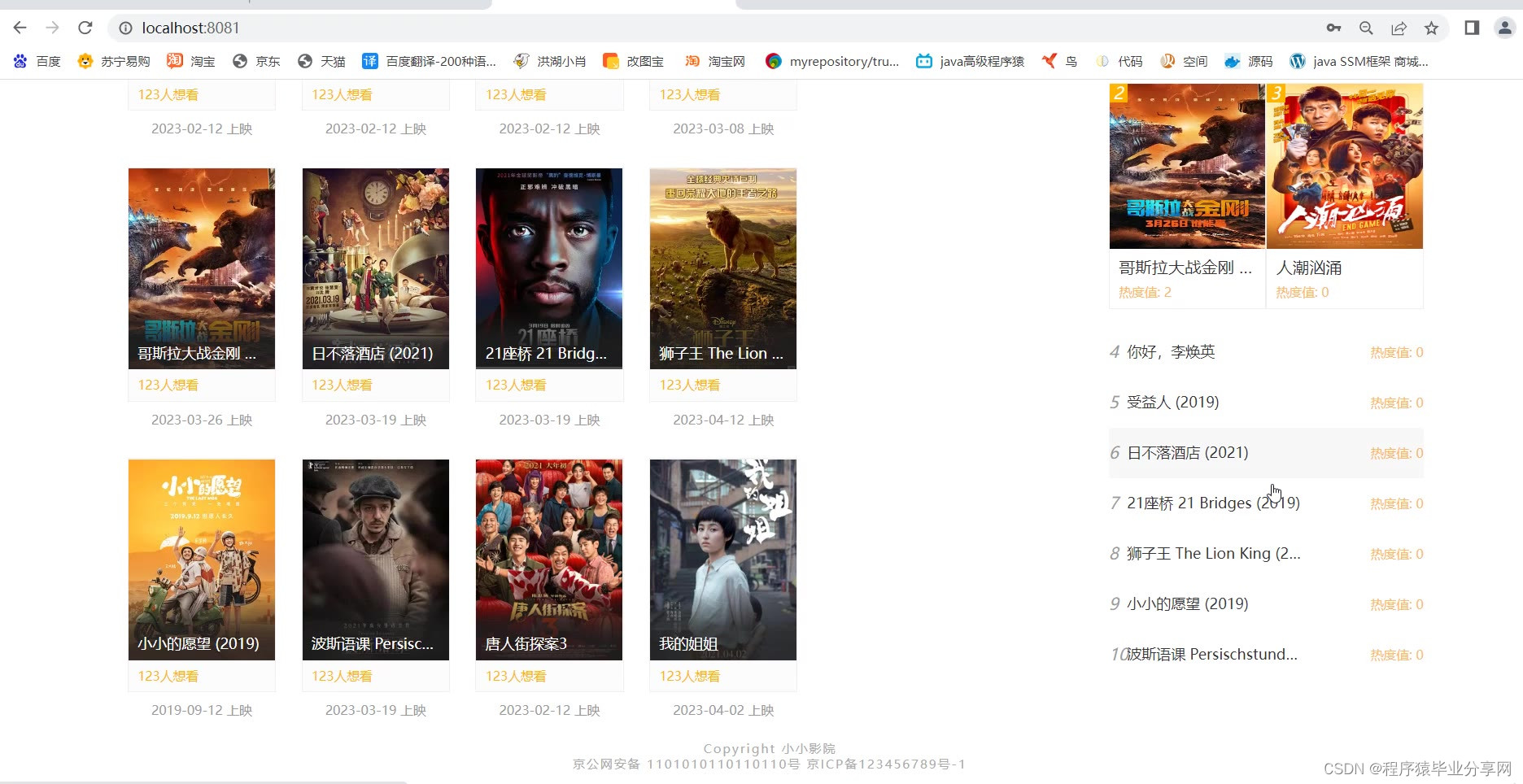The height and width of the screenshot is (784, 1523).
Task: Select rank 8 狮子王 The Lion King
Action: pyautogui.click(x=1267, y=554)
